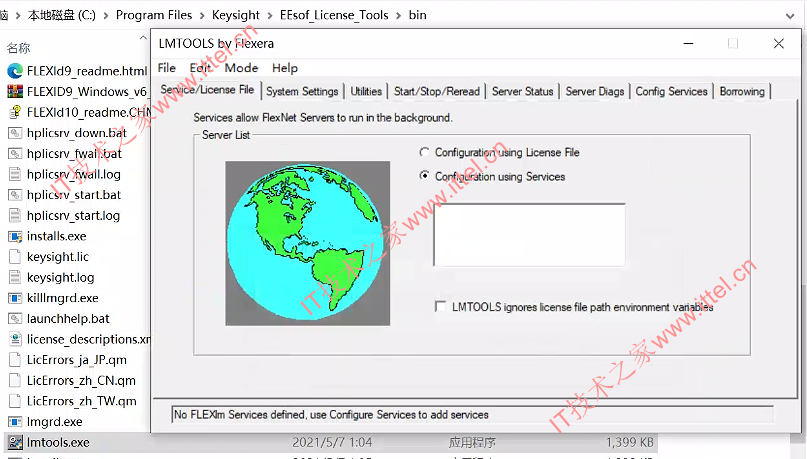Click the lmtools.exe application icon

pos(15,442)
